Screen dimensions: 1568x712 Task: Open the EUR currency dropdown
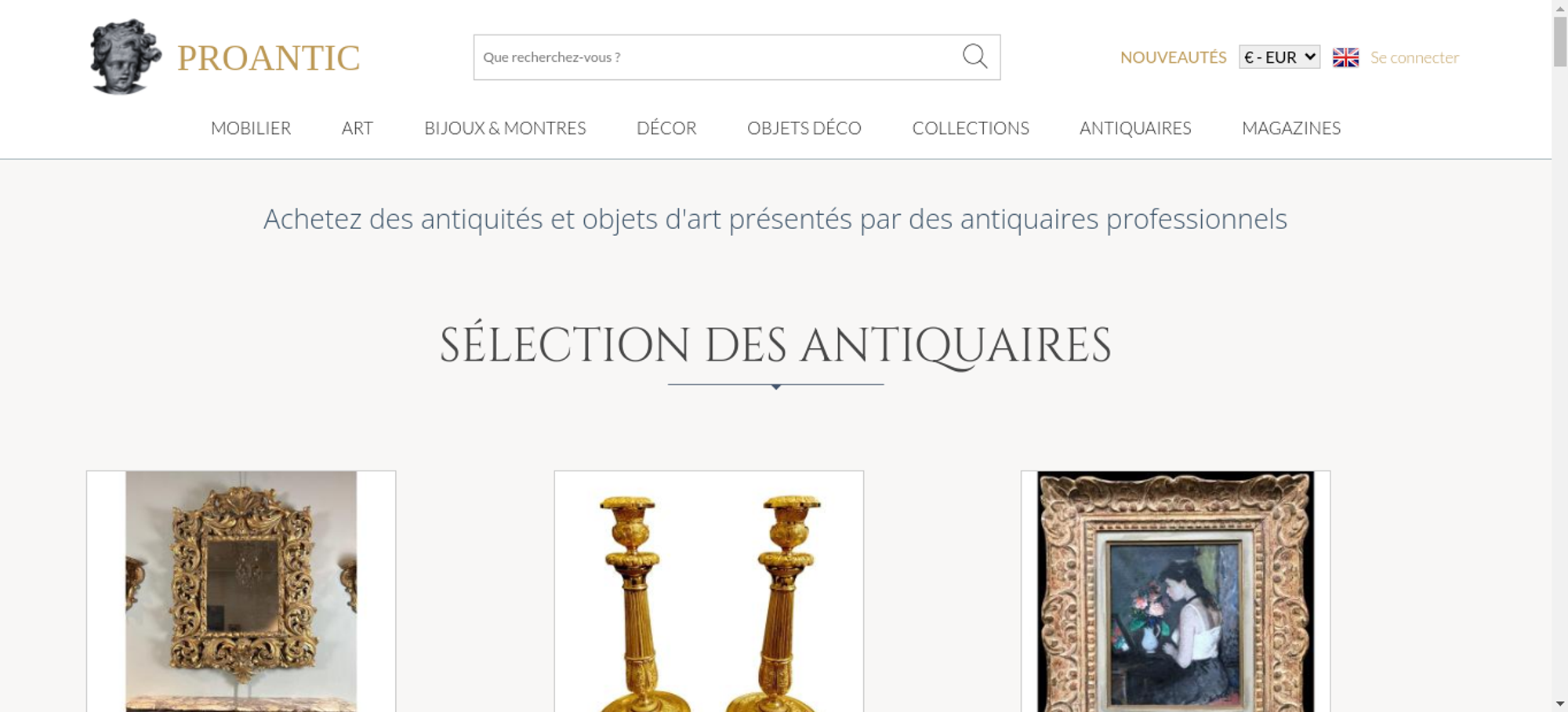pos(1279,57)
